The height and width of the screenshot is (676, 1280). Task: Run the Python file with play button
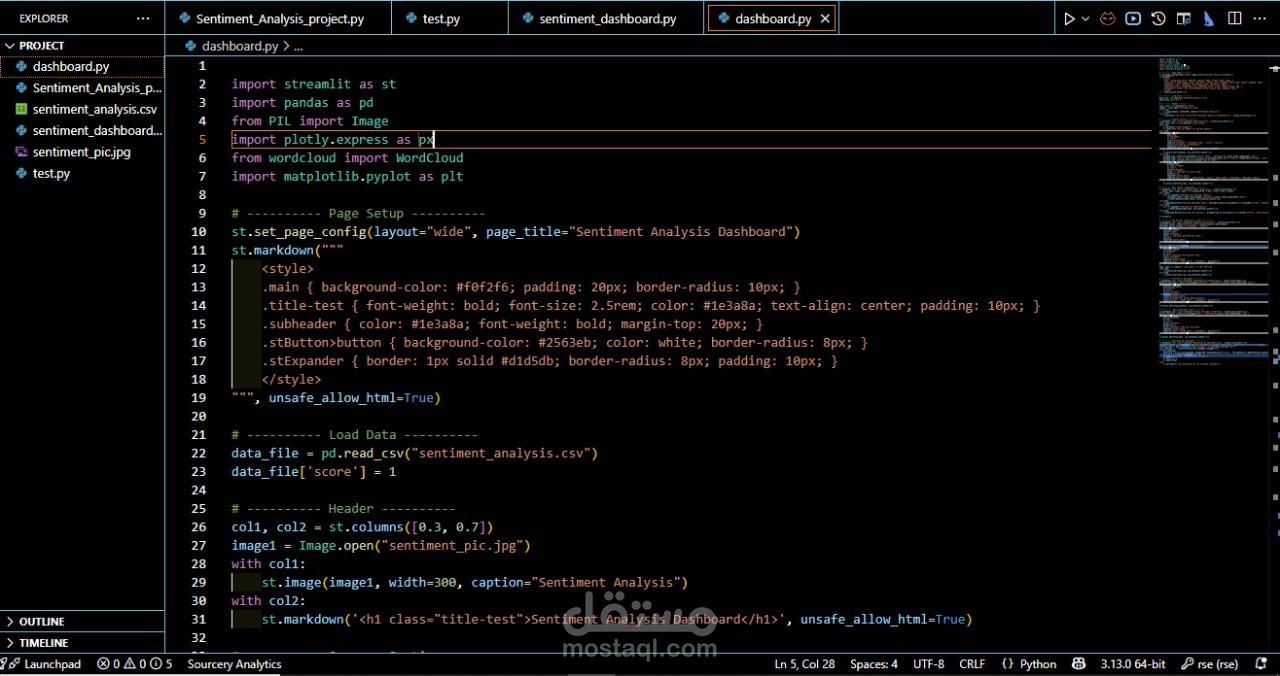pos(1068,19)
